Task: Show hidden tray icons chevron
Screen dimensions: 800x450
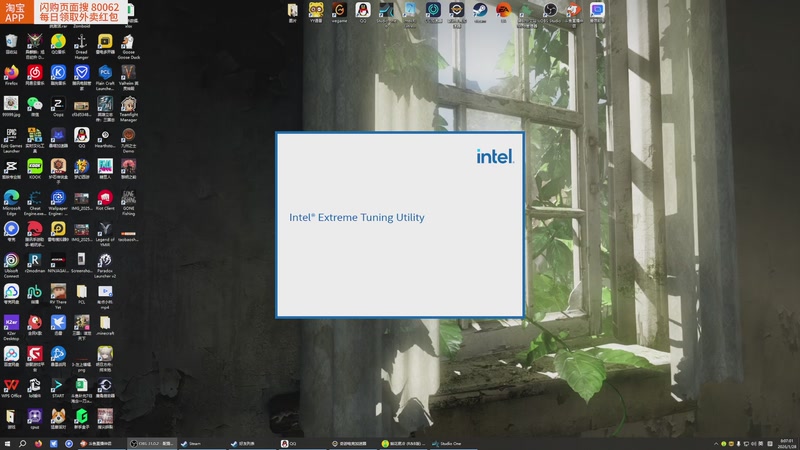Action: (x=716, y=444)
